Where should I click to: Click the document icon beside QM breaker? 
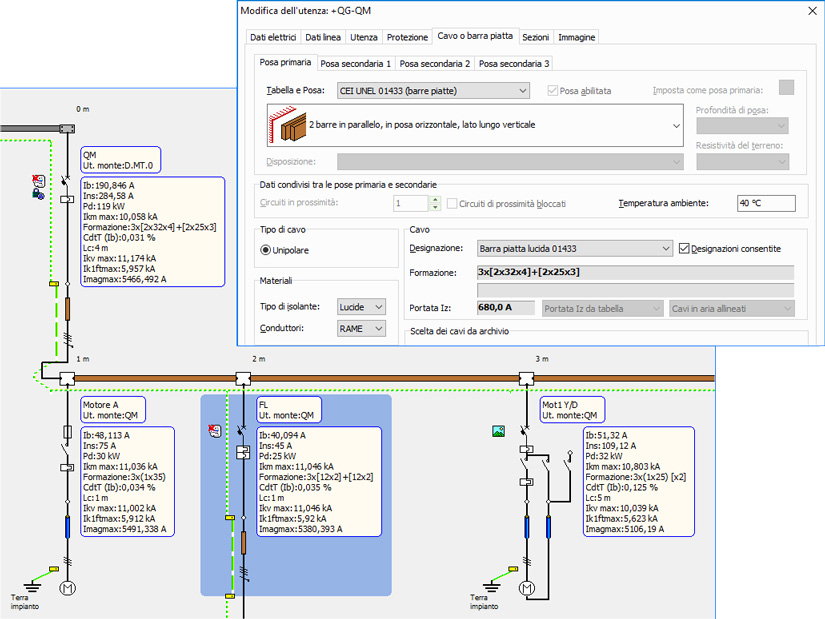point(38,182)
